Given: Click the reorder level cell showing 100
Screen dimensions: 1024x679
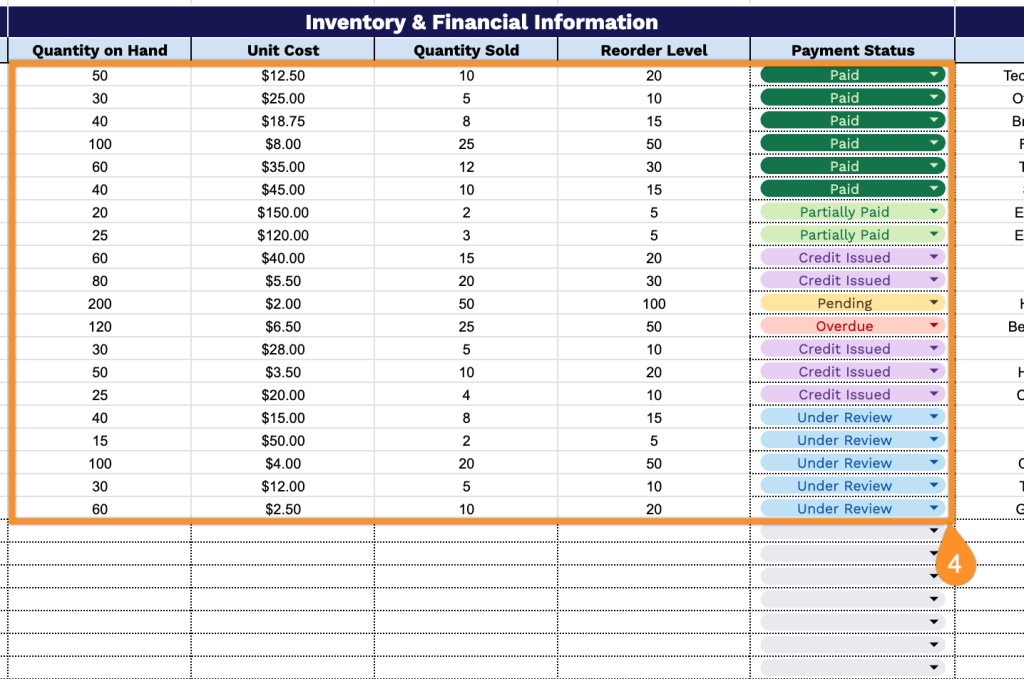Looking at the screenshot, I should (654, 303).
